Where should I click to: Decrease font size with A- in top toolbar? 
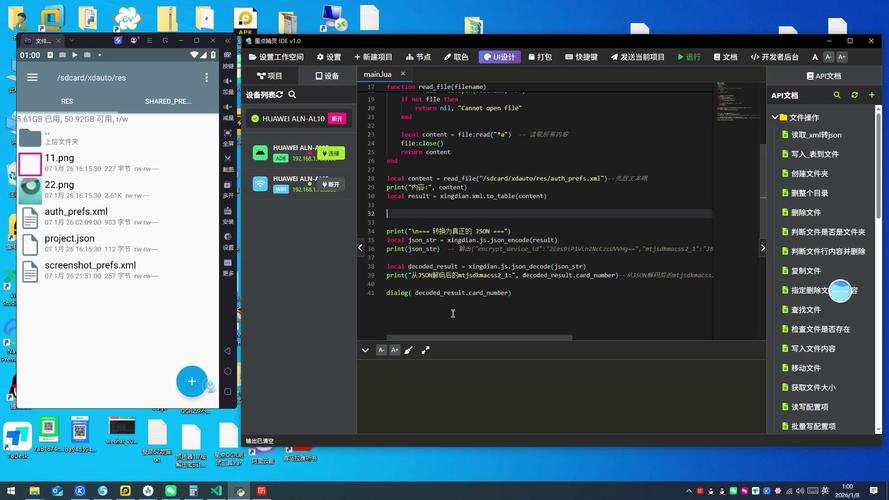click(829, 57)
